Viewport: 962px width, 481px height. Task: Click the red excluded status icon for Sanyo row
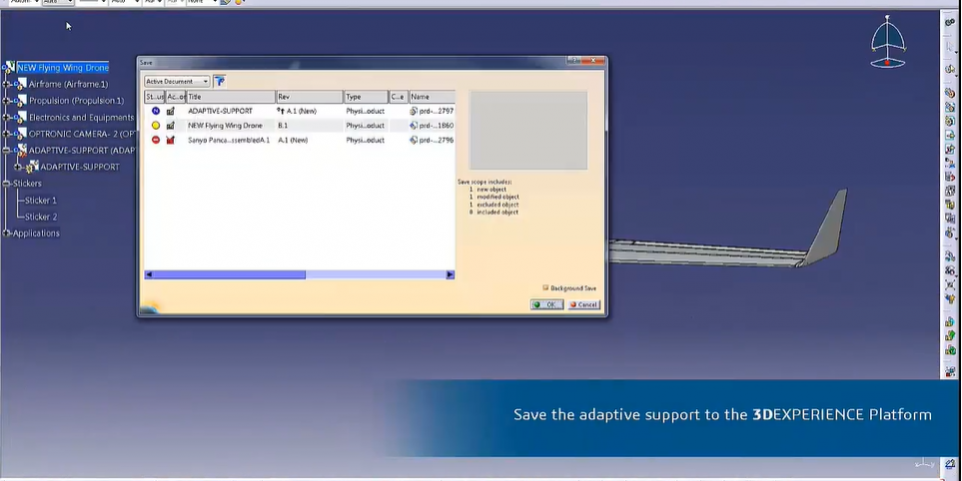[156, 140]
